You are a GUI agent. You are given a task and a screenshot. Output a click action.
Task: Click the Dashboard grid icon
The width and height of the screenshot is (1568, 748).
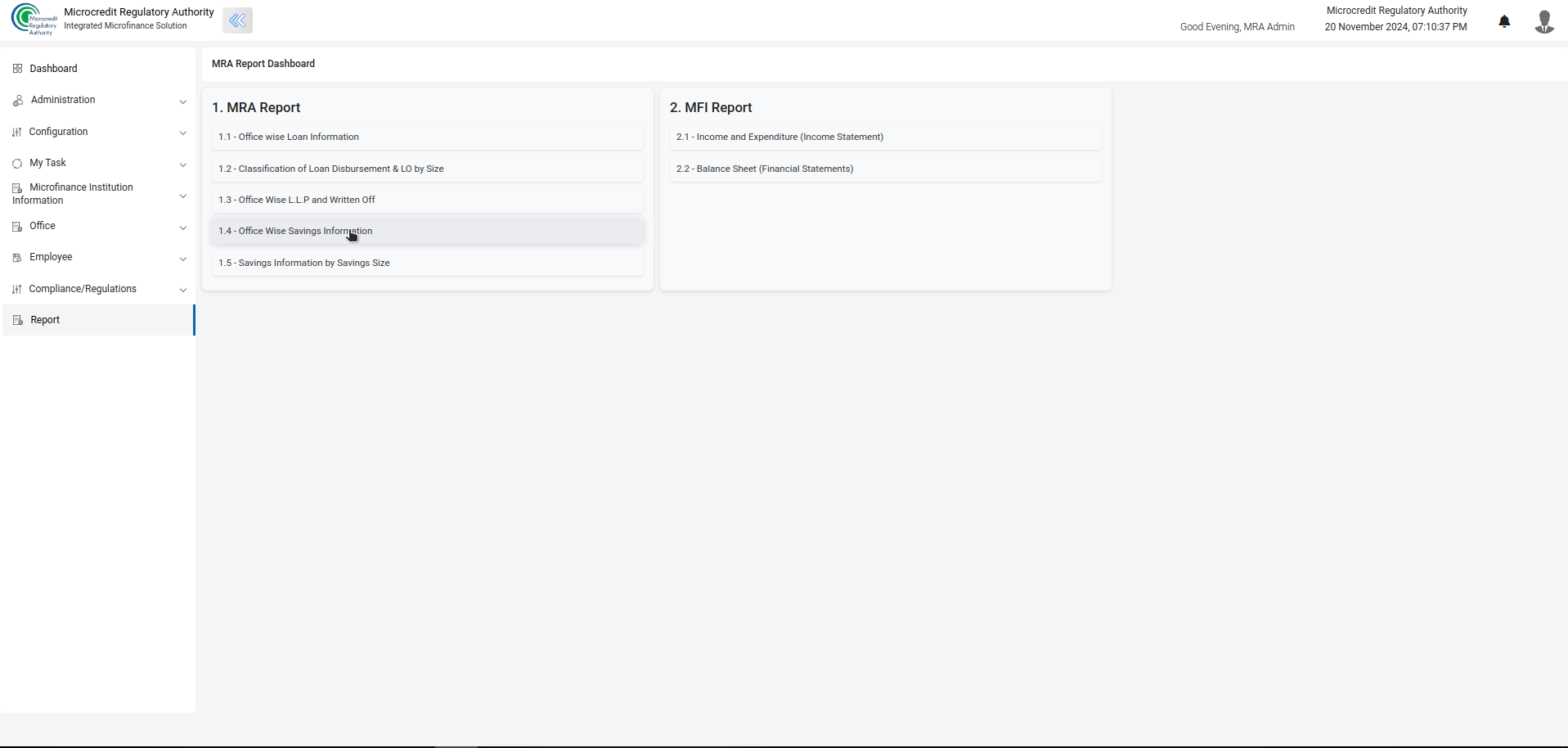(17, 69)
